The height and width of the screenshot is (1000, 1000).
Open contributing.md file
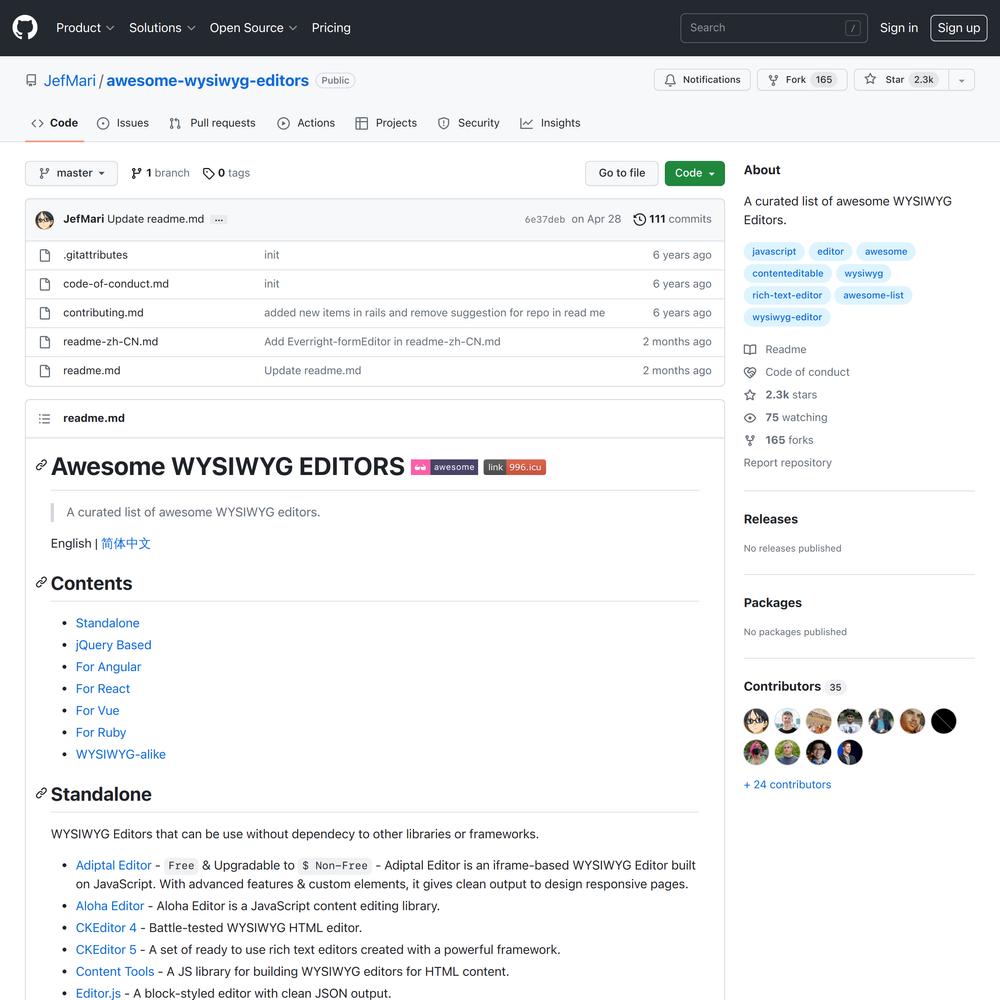pyautogui.click(x=103, y=312)
